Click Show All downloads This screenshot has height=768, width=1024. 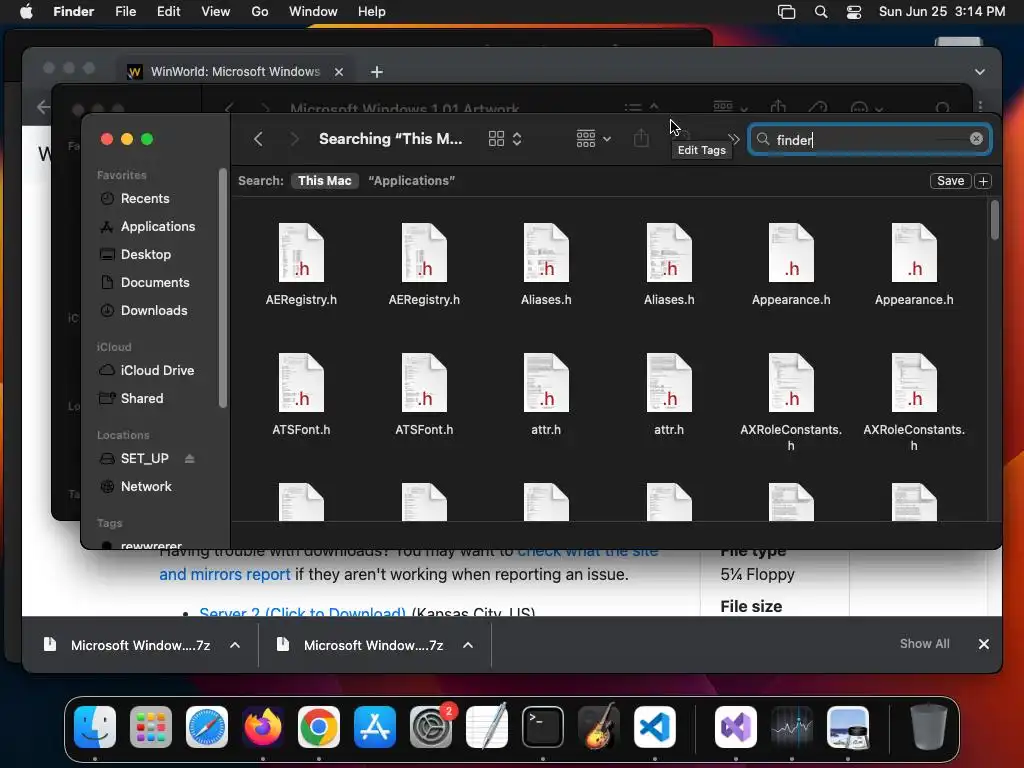(924, 644)
